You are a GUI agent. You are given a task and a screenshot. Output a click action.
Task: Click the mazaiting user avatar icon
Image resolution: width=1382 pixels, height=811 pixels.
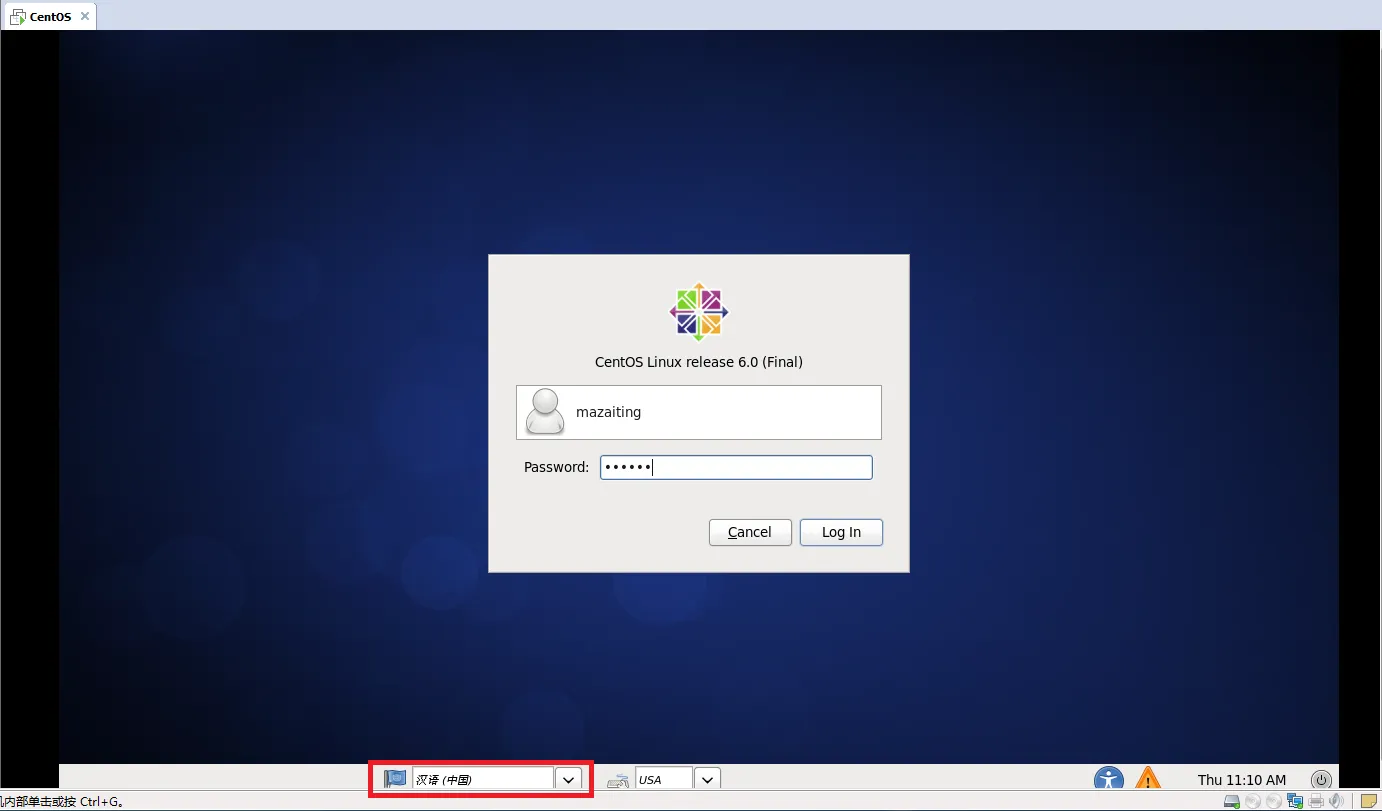tap(545, 412)
